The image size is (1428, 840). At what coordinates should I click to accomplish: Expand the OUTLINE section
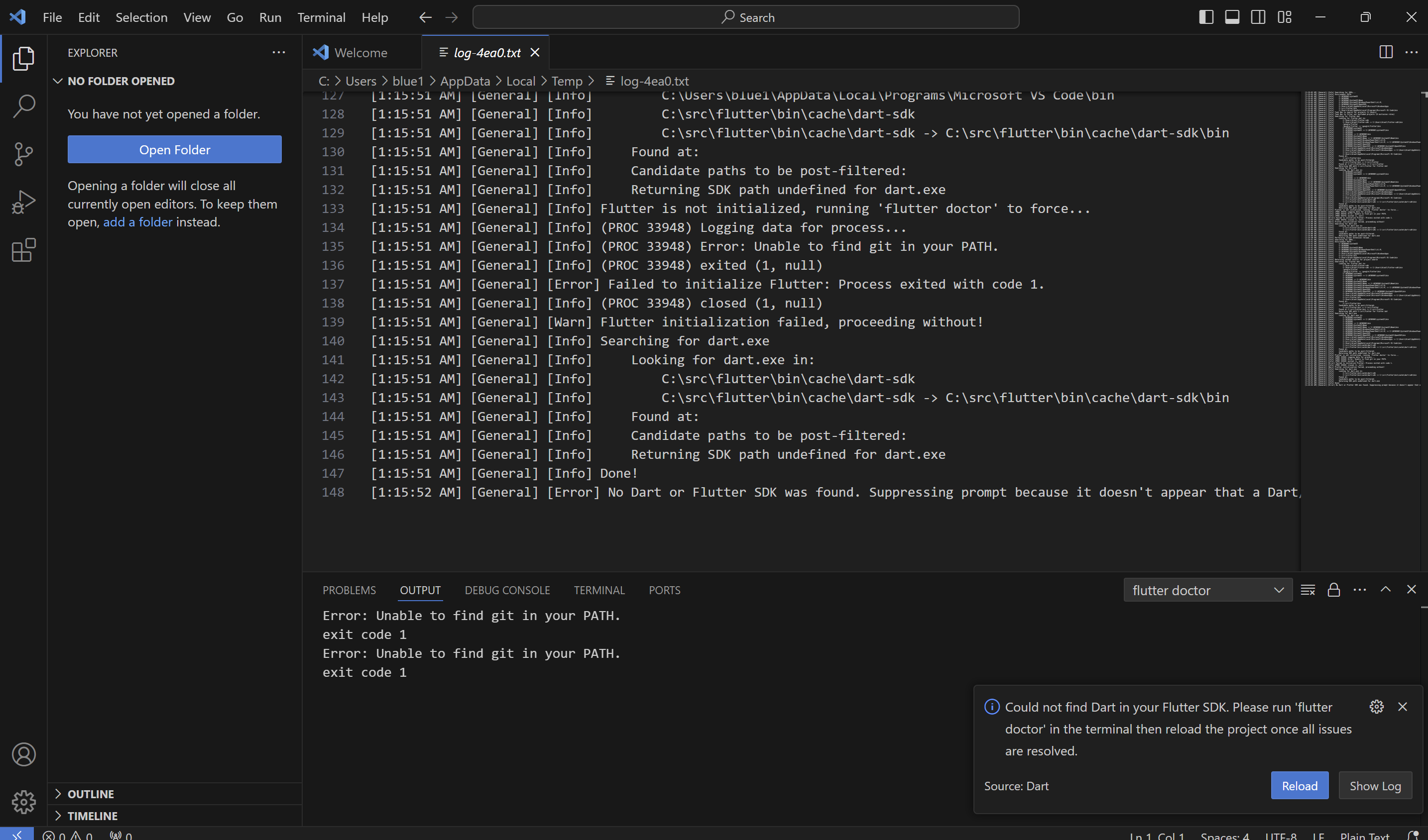(x=175, y=794)
